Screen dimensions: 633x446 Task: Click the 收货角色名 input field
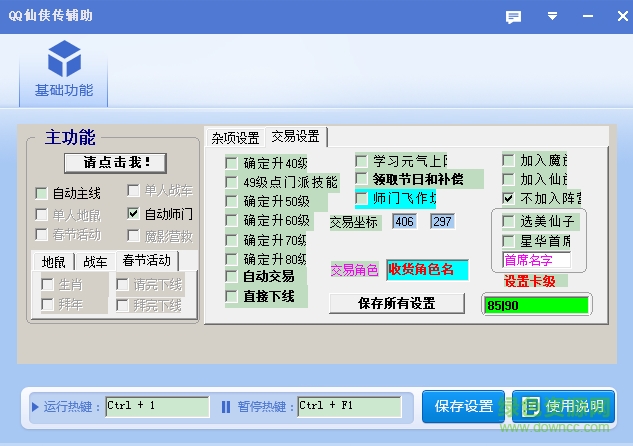coord(427,270)
